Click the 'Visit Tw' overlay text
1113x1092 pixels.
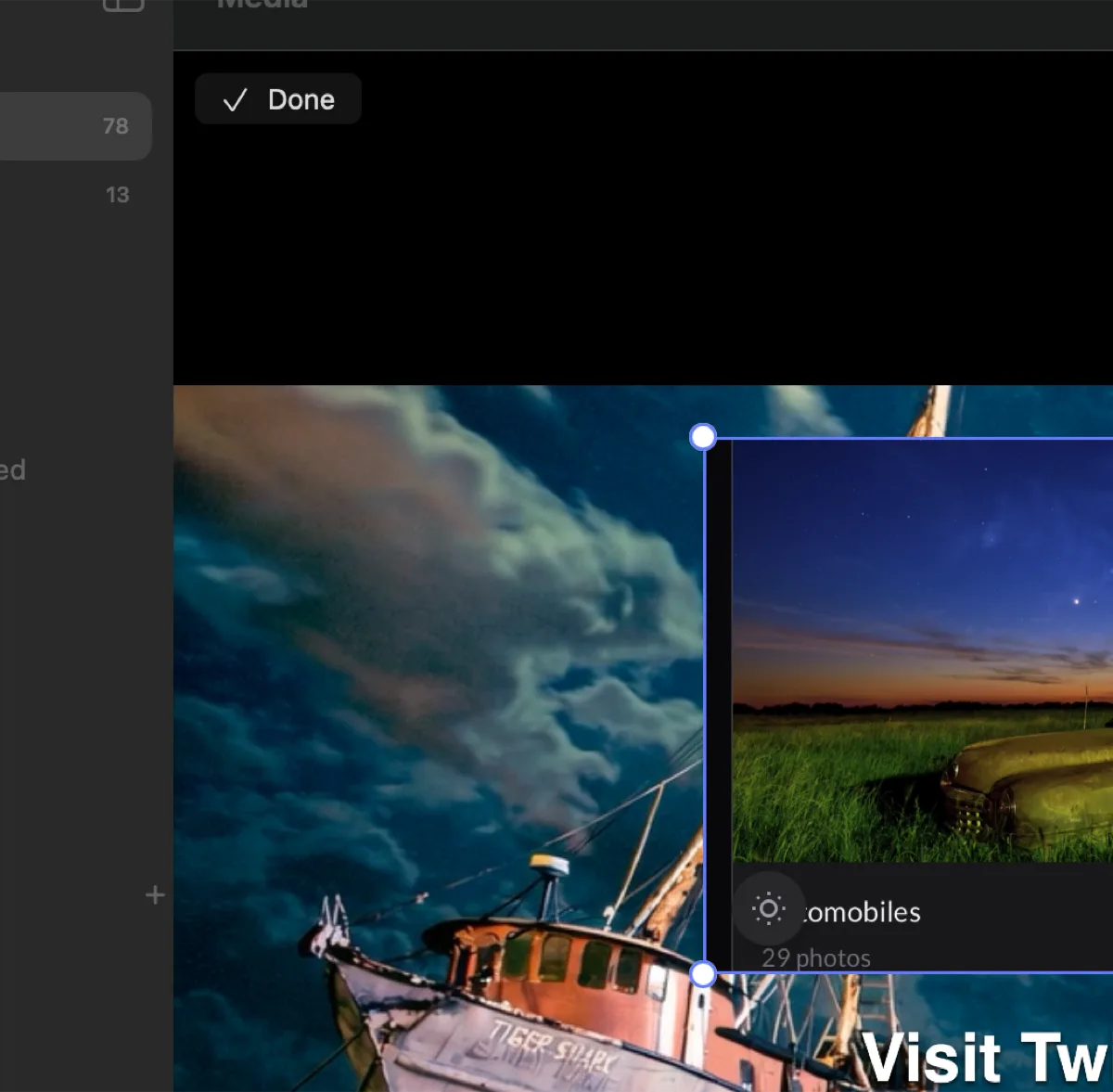tap(986, 1058)
